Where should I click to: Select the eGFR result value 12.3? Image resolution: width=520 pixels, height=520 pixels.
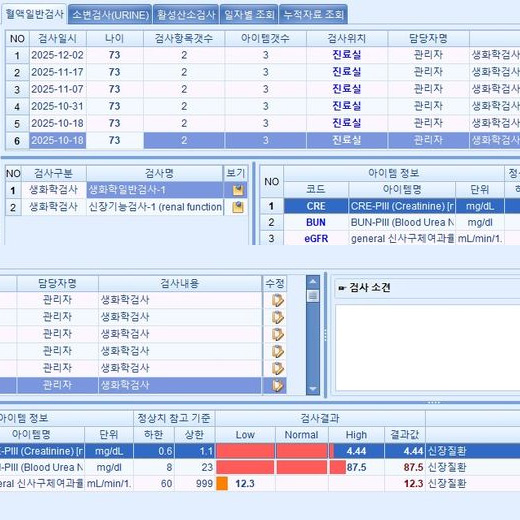tap(405, 484)
